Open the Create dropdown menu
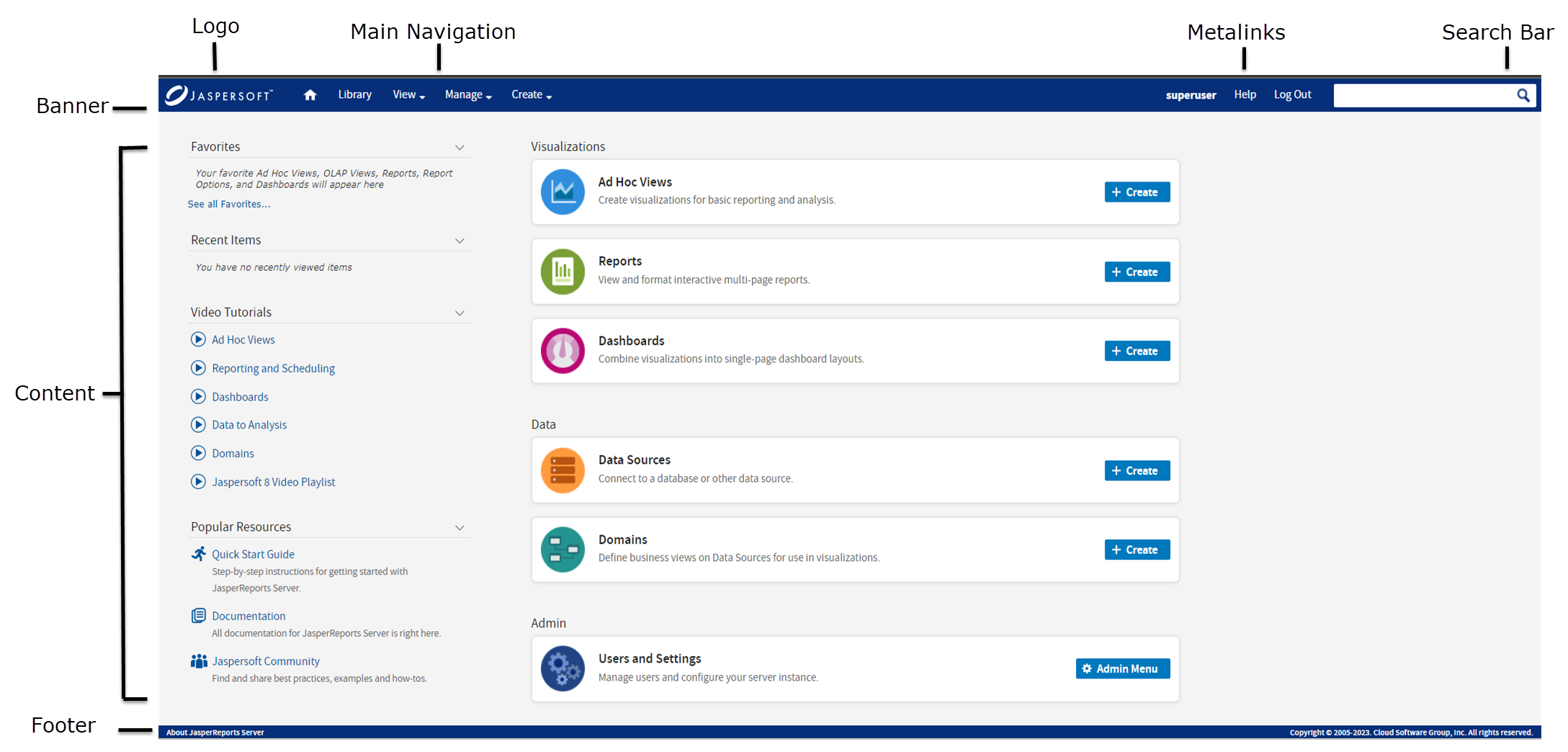 tap(532, 95)
